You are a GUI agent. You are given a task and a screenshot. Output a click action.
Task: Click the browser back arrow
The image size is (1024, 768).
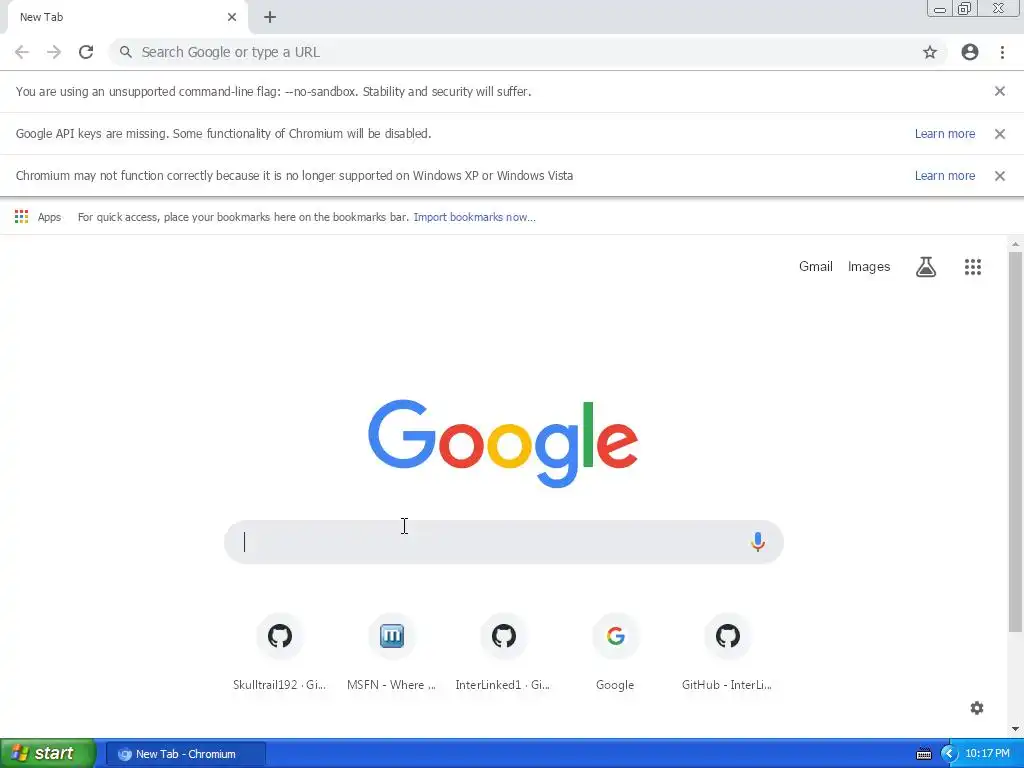[x=22, y=52]
